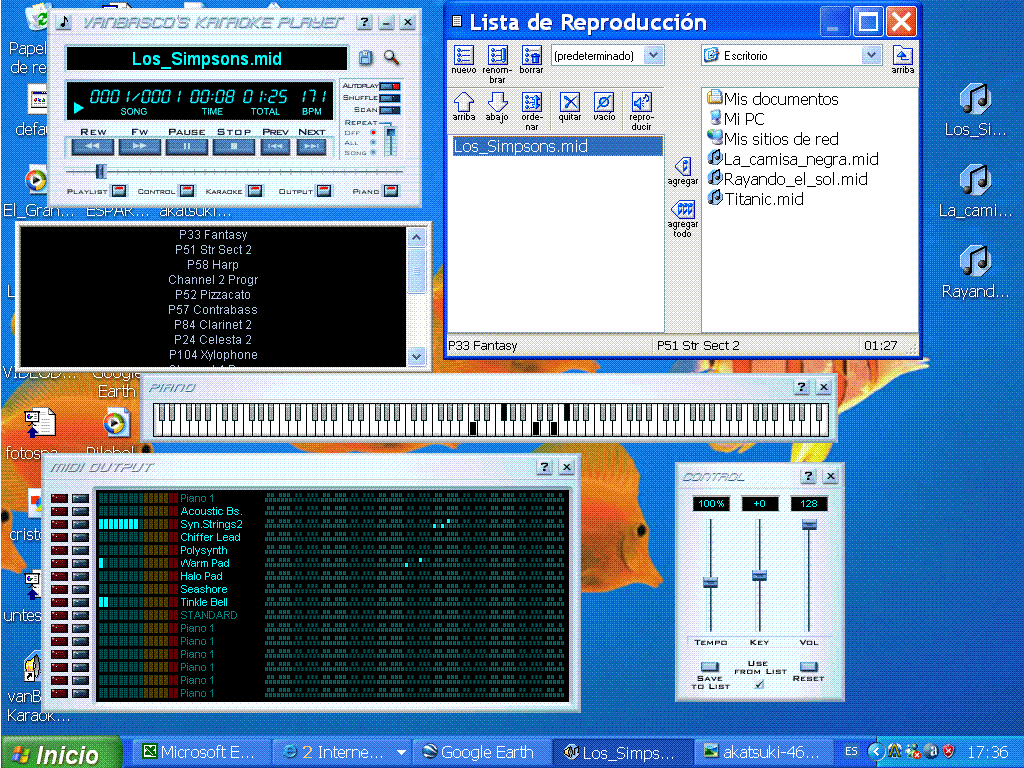Click the Key slider handle
1024x768 pixels.
[x=759, y=575]
